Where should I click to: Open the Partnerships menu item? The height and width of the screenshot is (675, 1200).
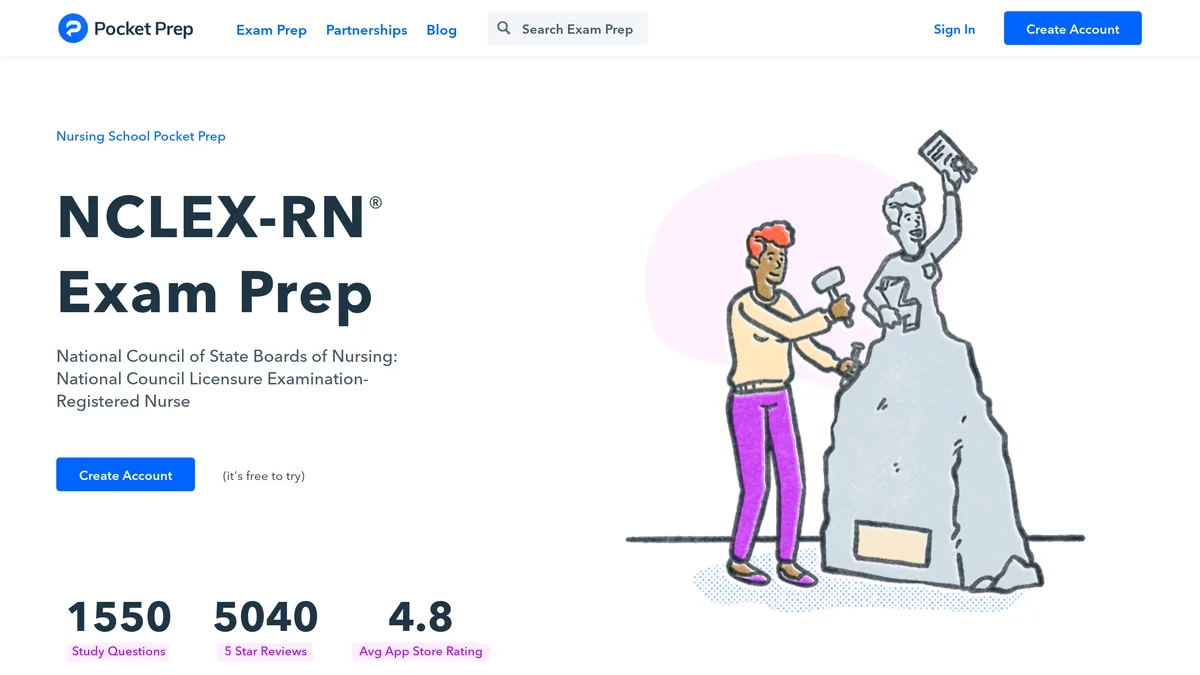367,30
